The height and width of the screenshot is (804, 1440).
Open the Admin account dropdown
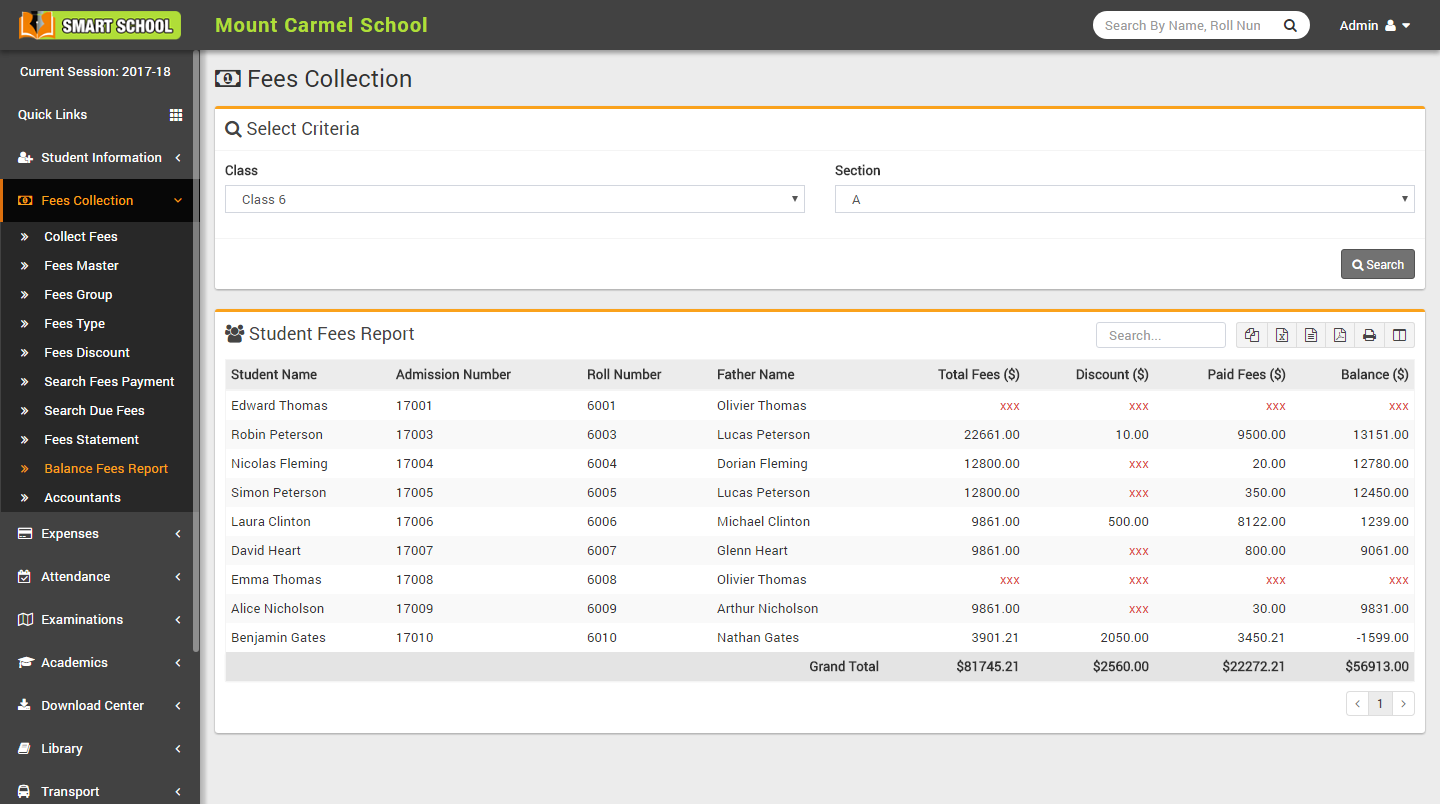click(1375, 25)
